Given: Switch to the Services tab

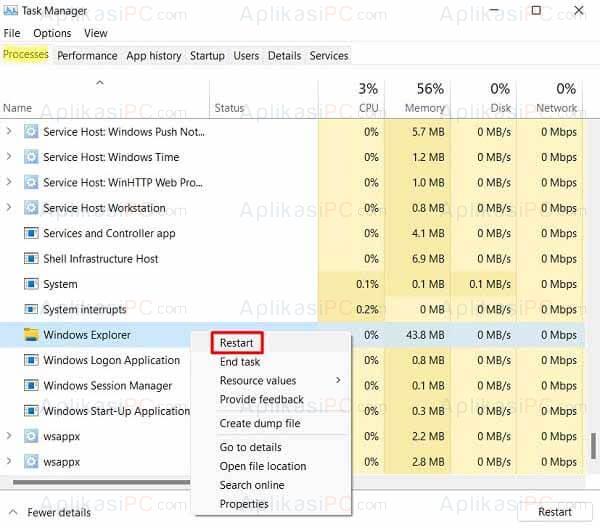Looking at the screenshot, I should coord(329,56).
